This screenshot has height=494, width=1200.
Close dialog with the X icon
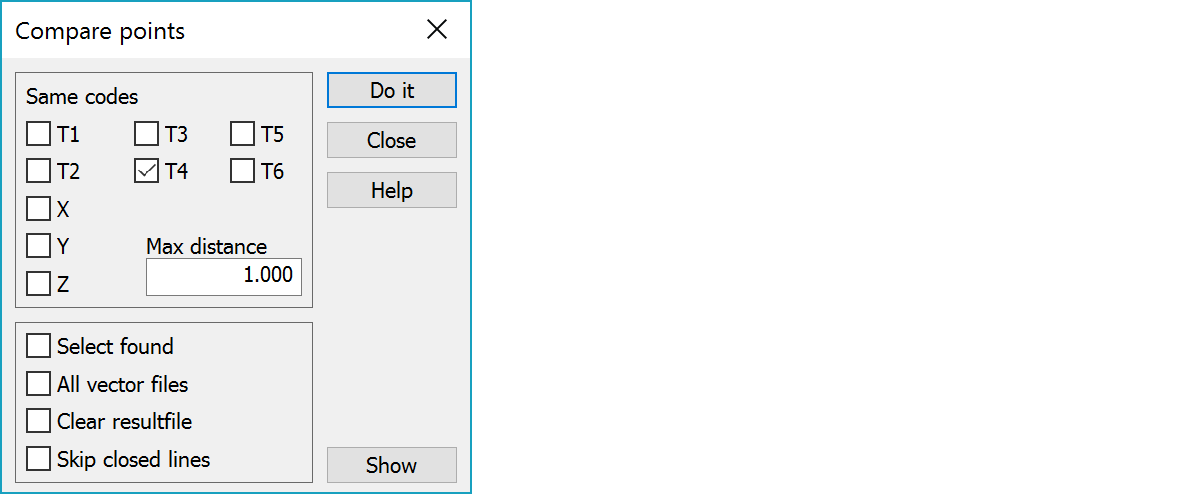click(437, 30)
